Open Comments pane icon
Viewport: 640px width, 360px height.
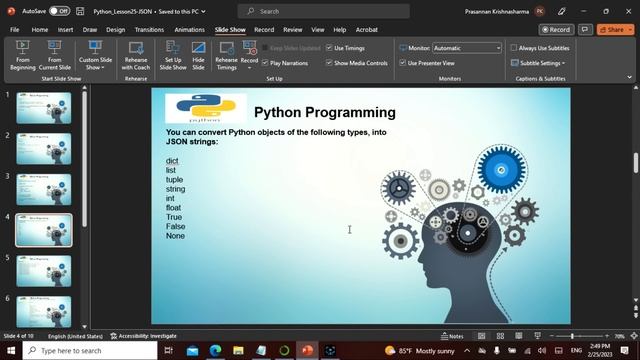point(585,30)
